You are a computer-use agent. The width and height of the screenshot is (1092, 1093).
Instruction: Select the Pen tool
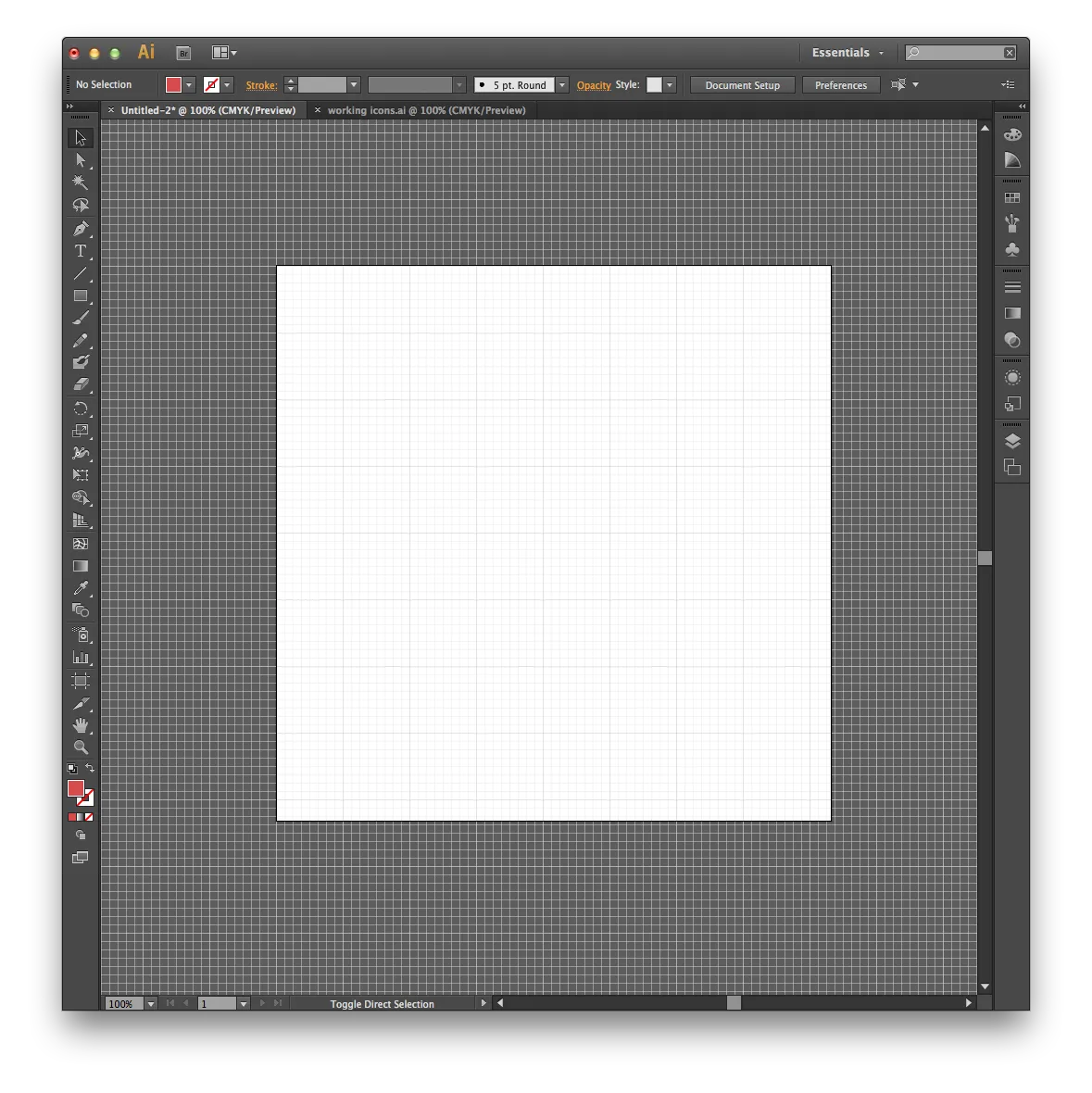[81, 229]
